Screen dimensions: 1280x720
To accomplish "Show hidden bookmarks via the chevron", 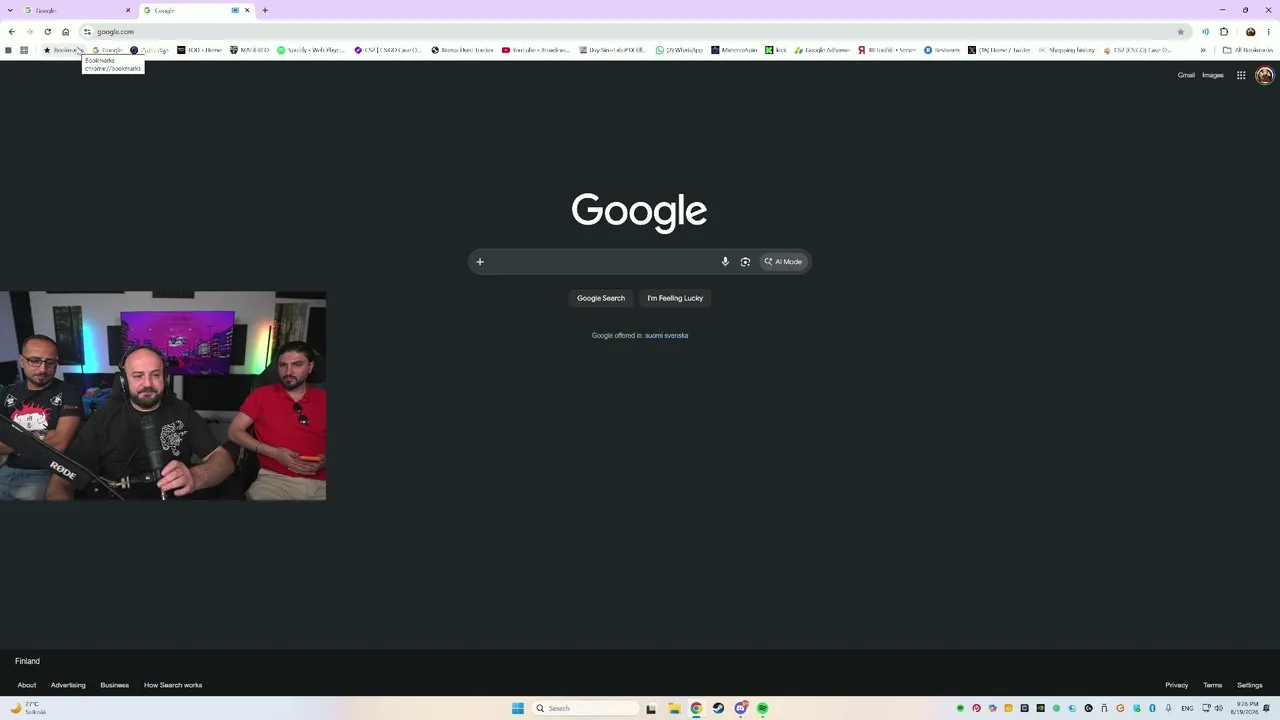I will tap(1203, 50).
